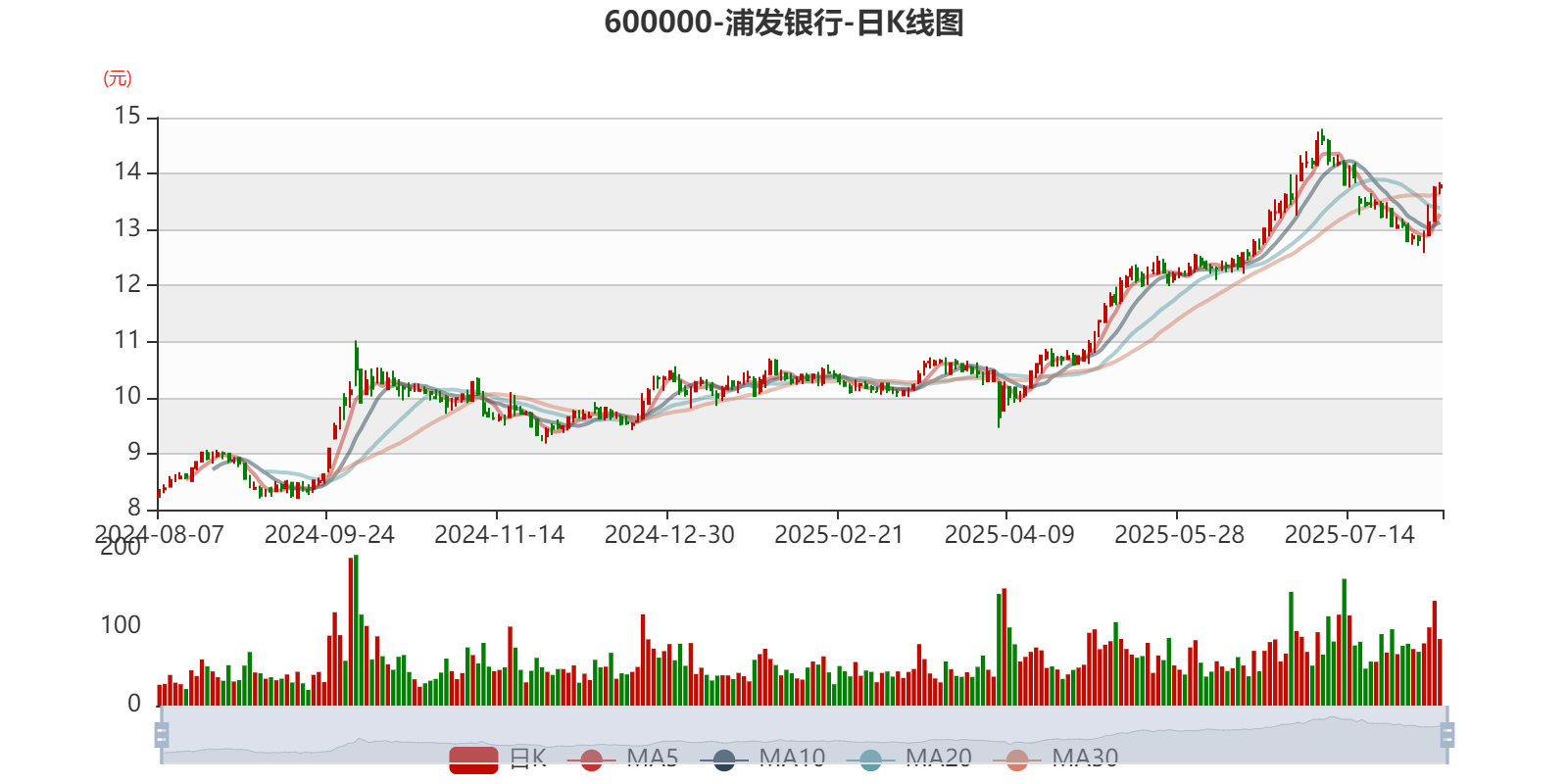Click the price axis label 12

127,284
